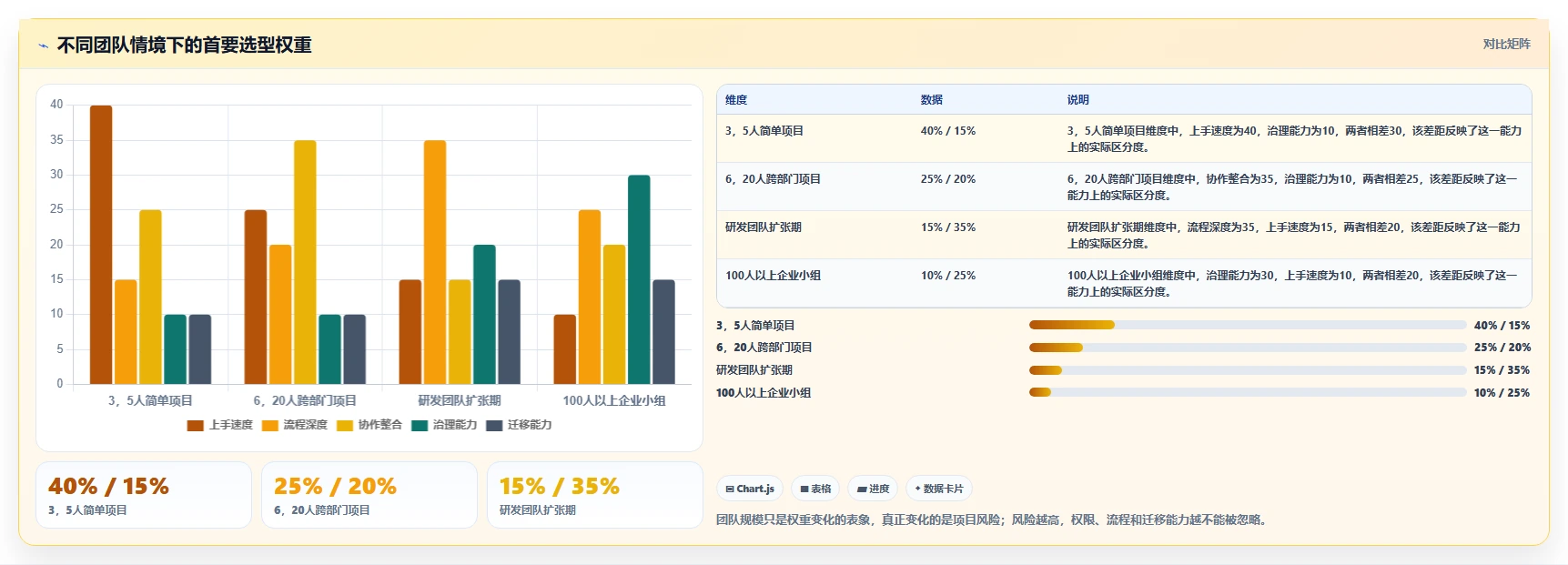
Task: Click the 40% / 15% value in table
Action: (947, 131)
